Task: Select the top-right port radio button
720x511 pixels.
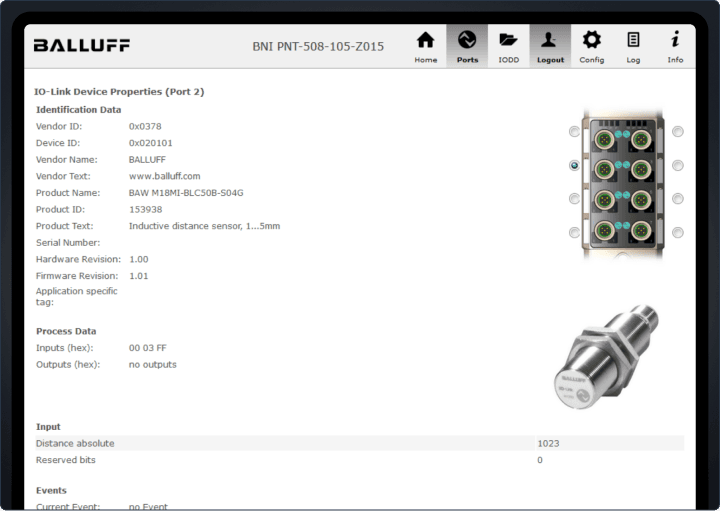Action: pyautogui.click(x=678, y=131)
